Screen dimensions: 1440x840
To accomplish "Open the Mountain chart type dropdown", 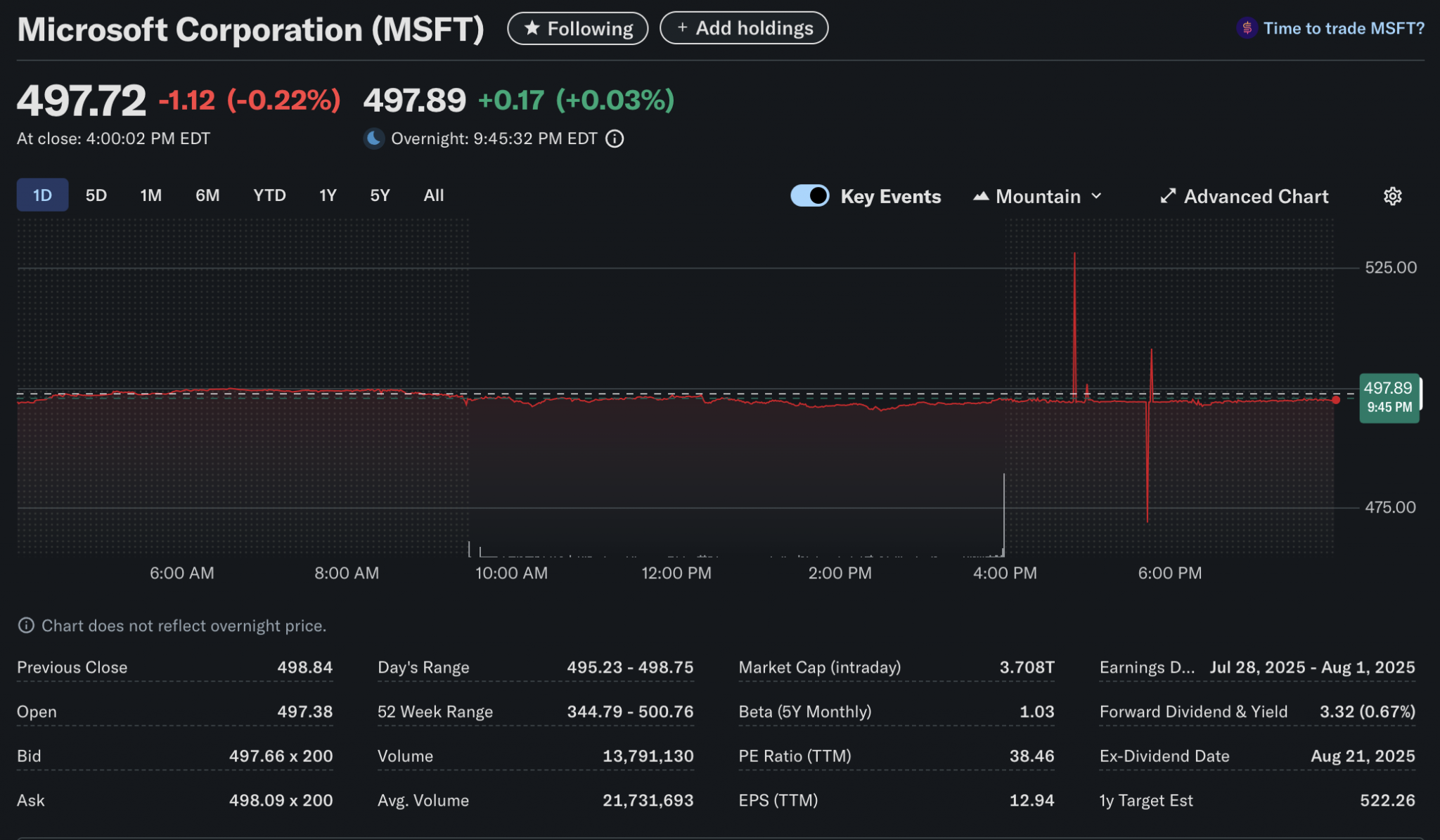I will pos(1038,196).
